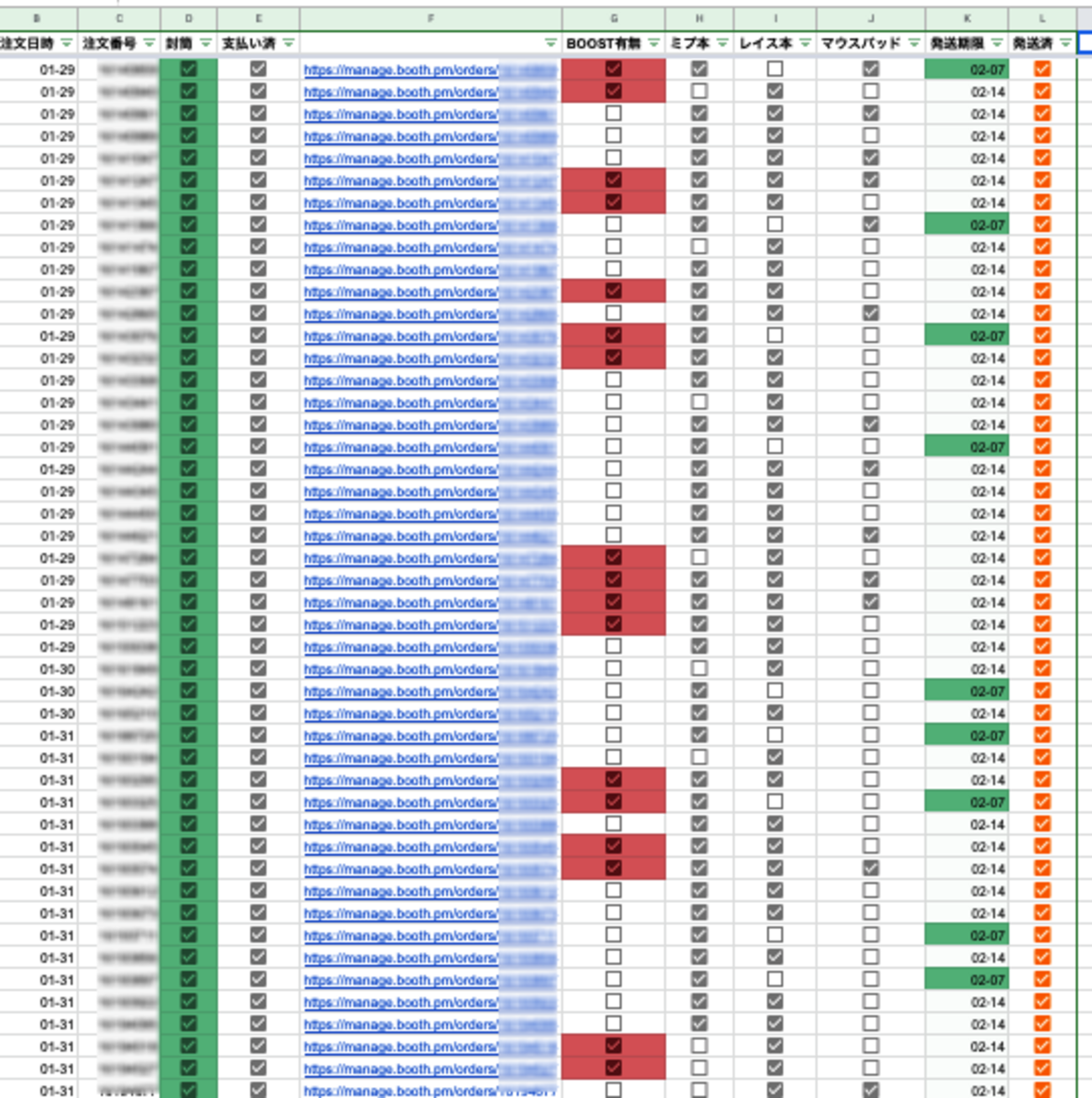
Task: Select green 02-07 cell in 01-30 row
Action: 967,691
